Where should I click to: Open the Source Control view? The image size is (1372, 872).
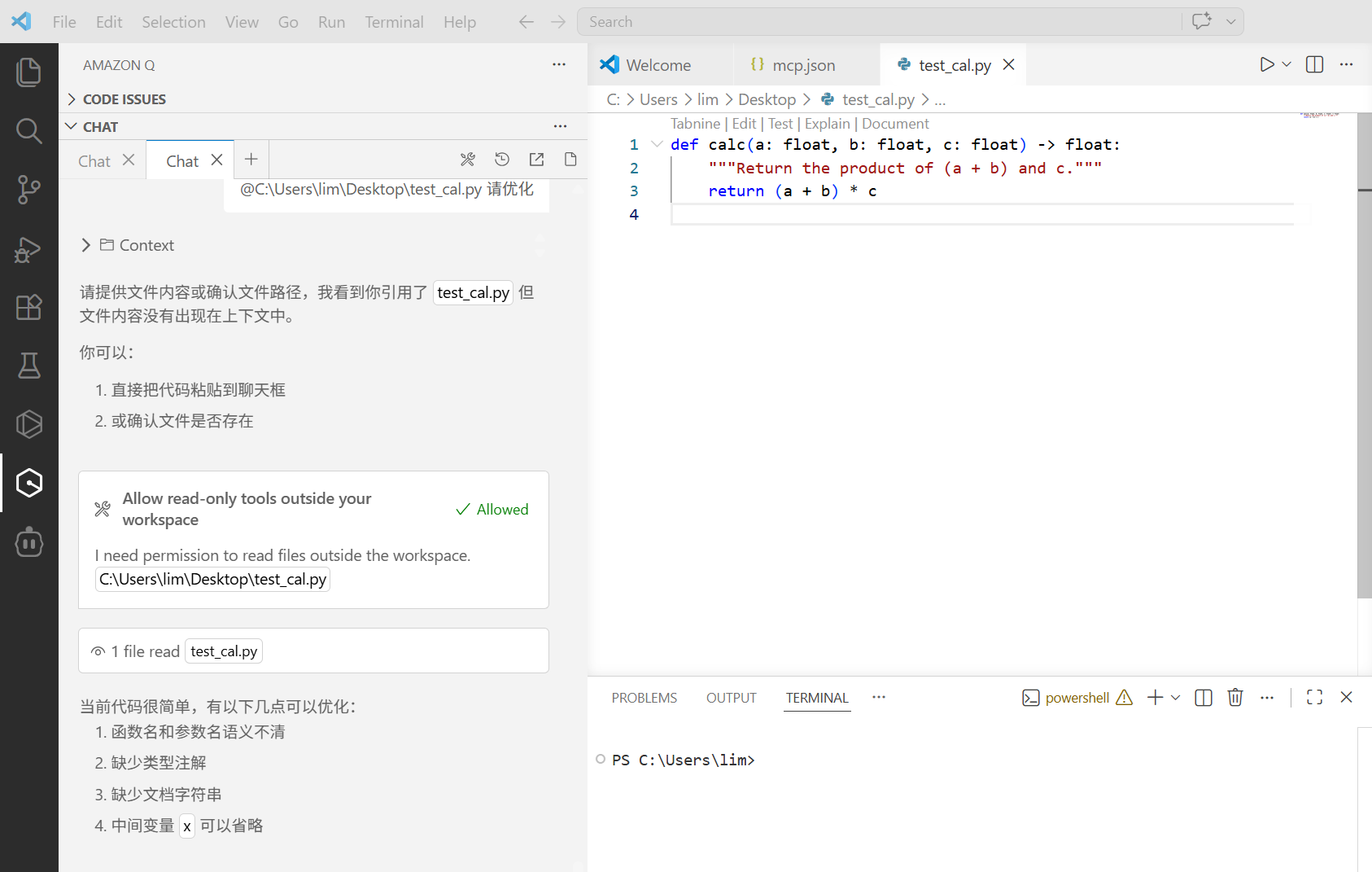[29, 190]
